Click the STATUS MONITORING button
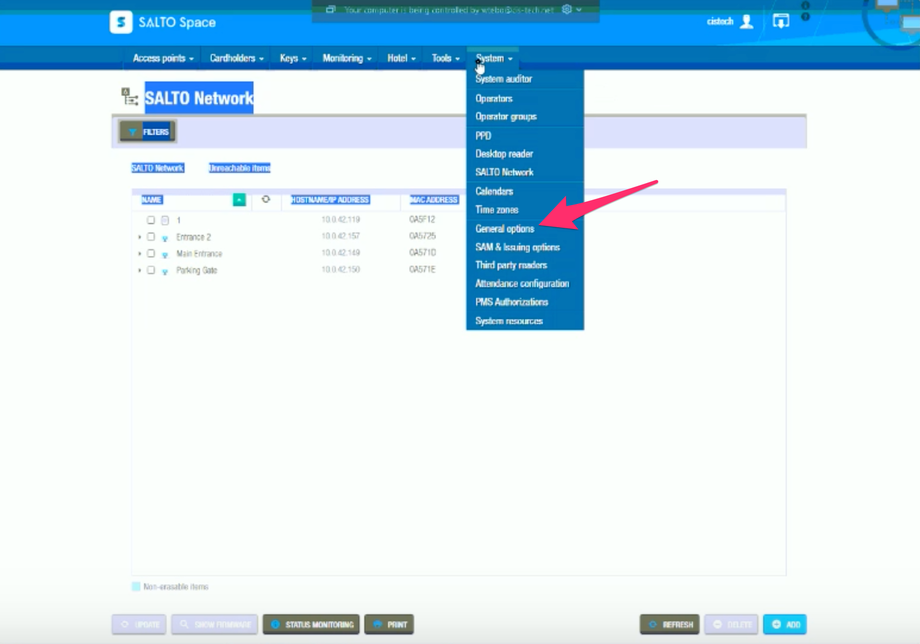The height and width of the screenshot is (644, 920). [312, 625]
